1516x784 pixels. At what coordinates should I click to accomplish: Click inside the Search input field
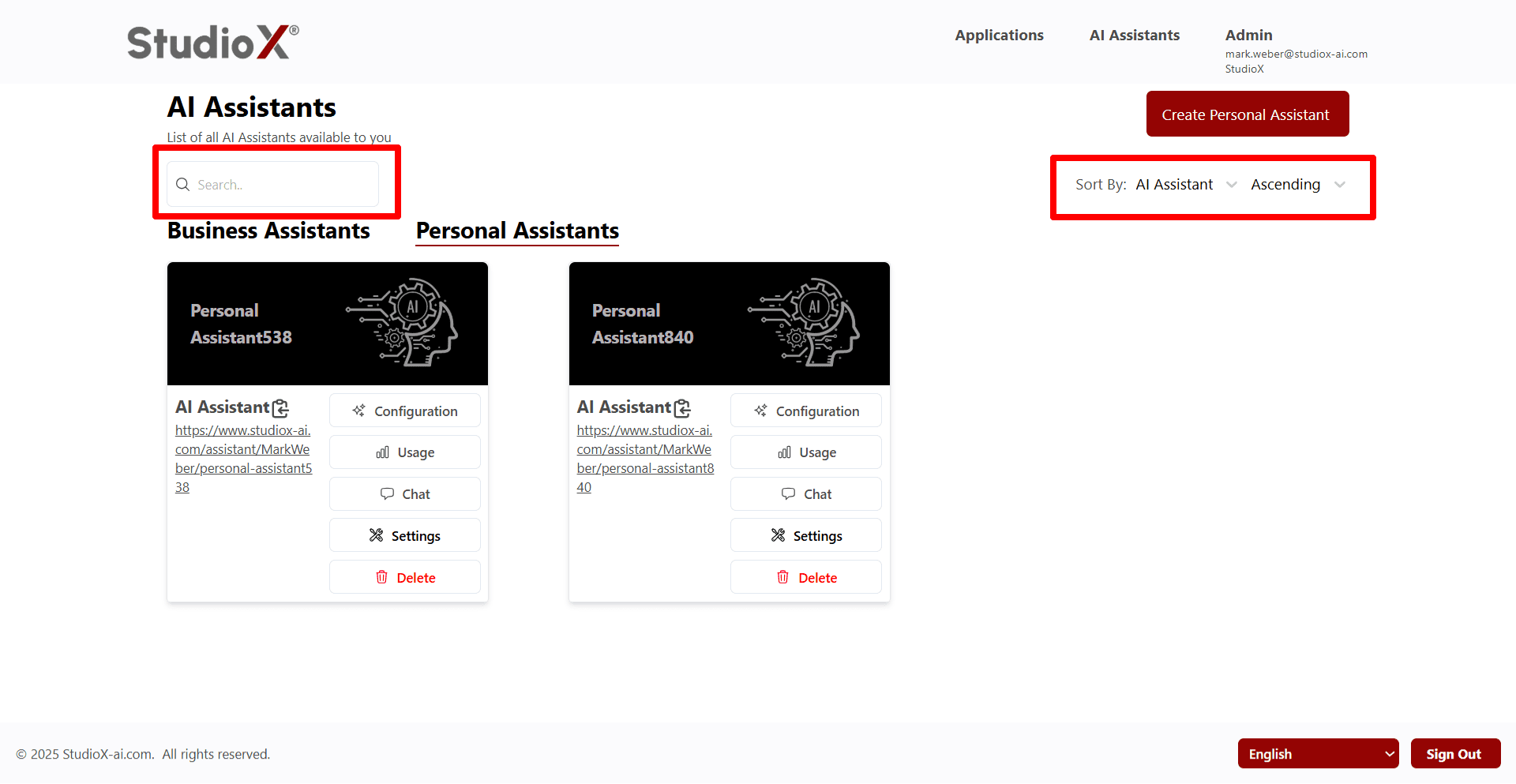(276, 184)
